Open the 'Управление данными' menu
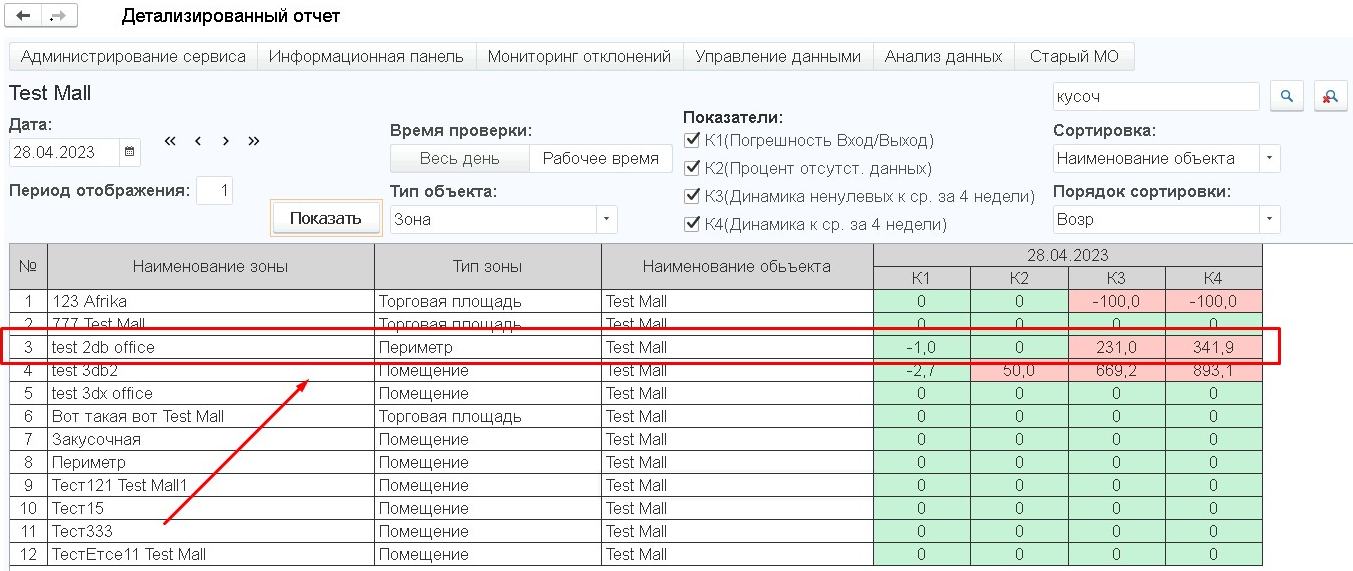1353x571 pixels. [x=778, y=57]
